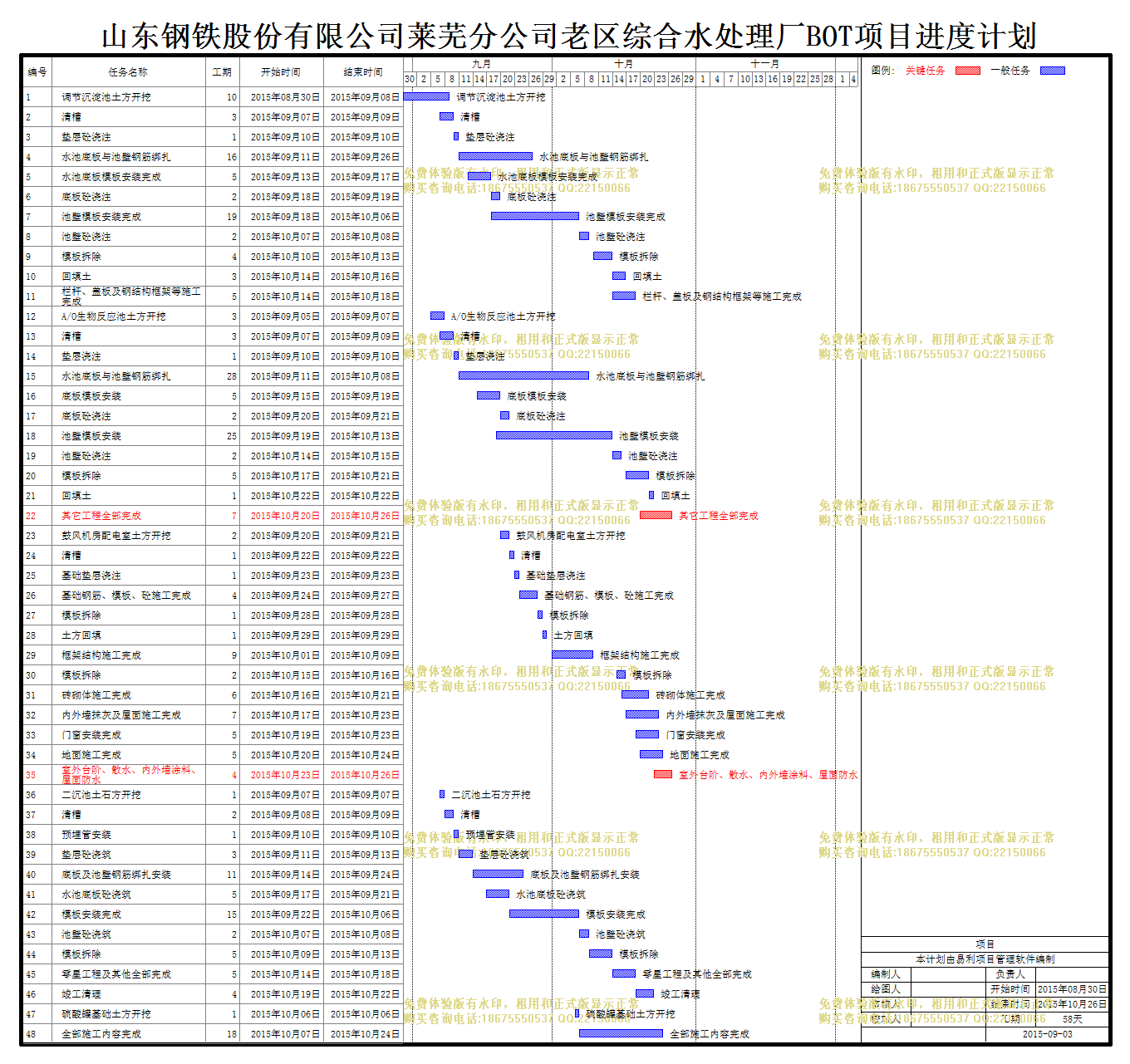Screen dimensions: 1130x1064
Task: Click end date 2015年09月26日 in table row 4
Action: (x=365, y=157)
